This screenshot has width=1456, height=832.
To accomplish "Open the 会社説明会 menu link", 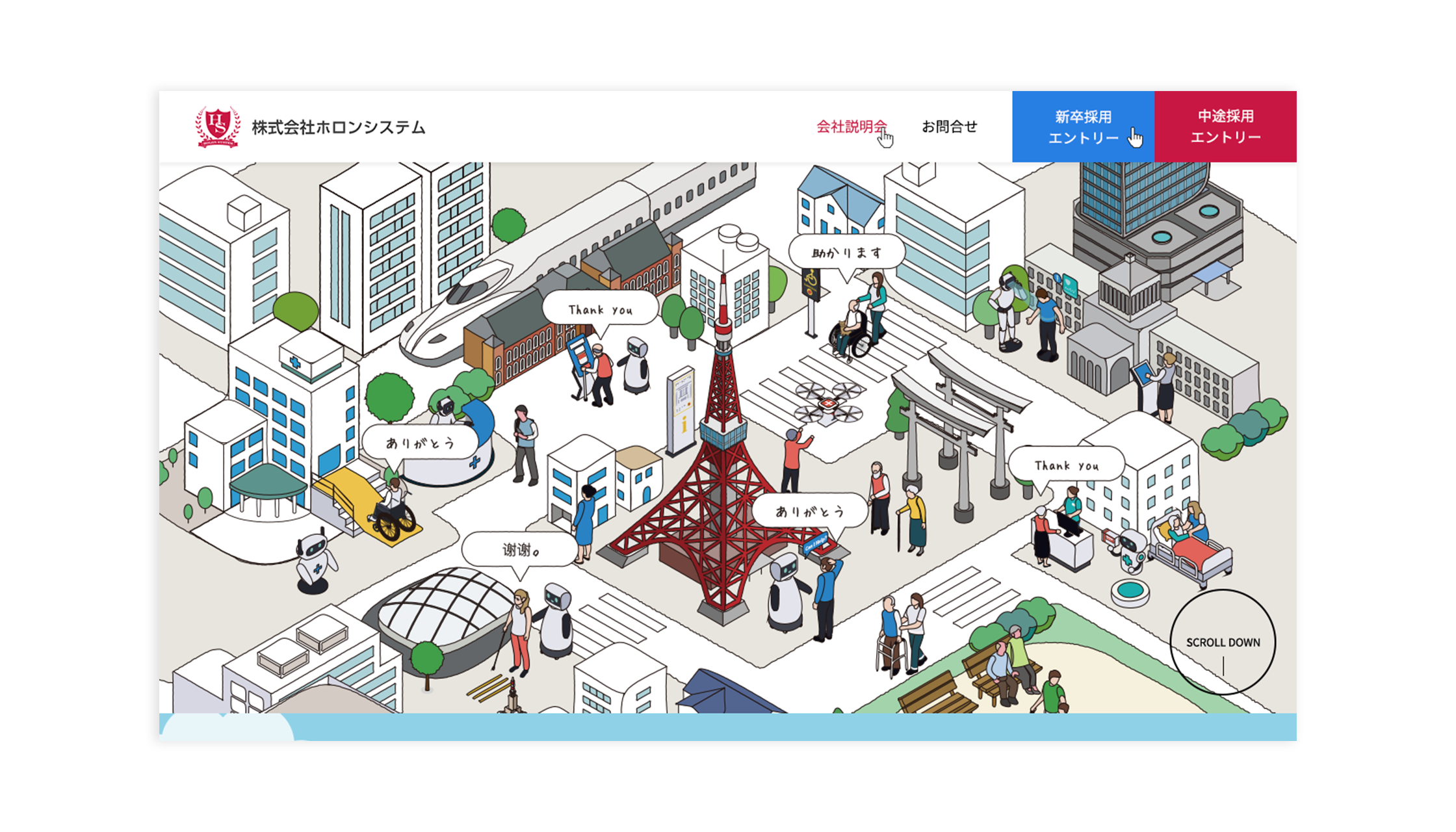I will tap(851, 127).
